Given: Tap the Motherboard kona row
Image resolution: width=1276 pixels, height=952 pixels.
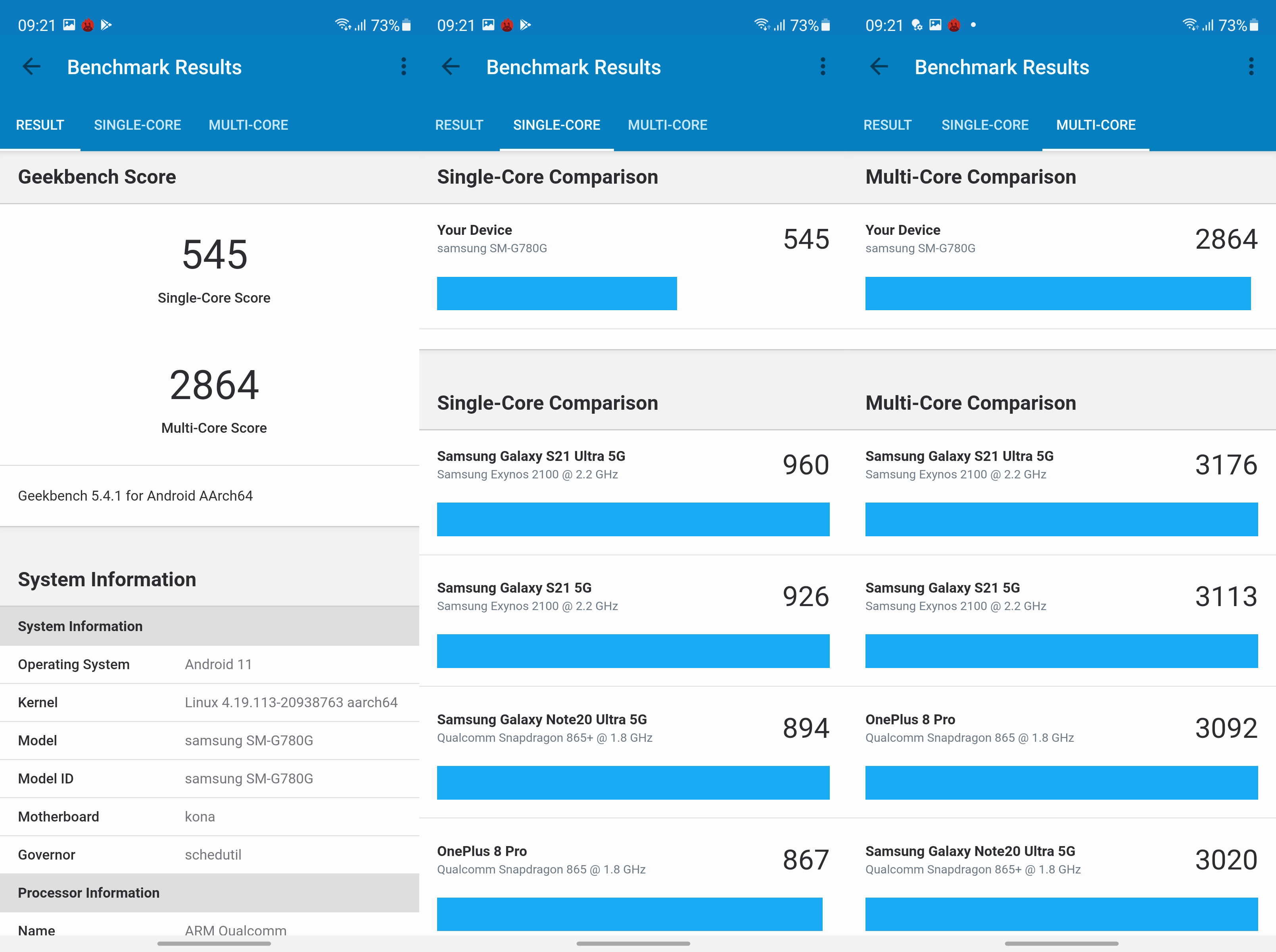Looking at the screenshot, I should pyautogui.click(x=210, y=817).
